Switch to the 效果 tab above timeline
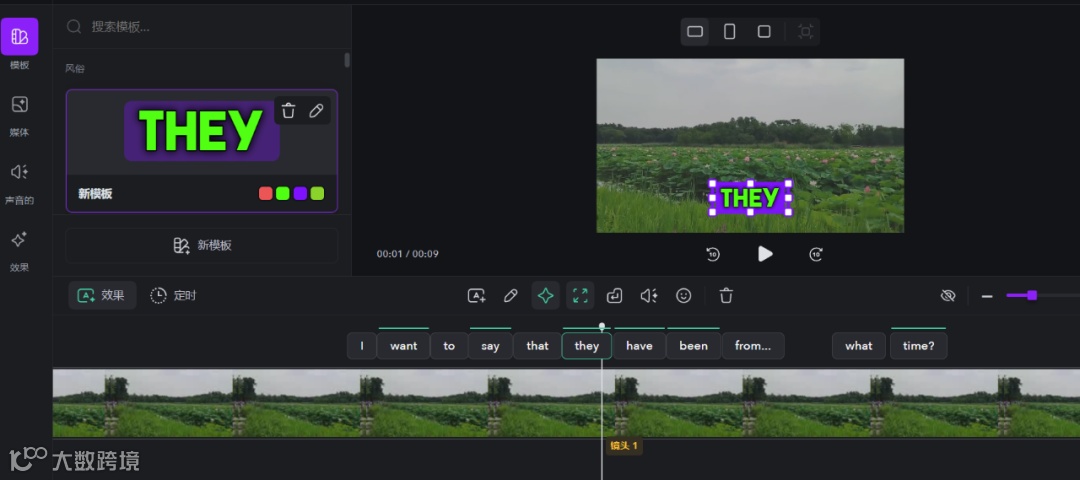This screenshot has height=480, width=1080. click(102, 295)
